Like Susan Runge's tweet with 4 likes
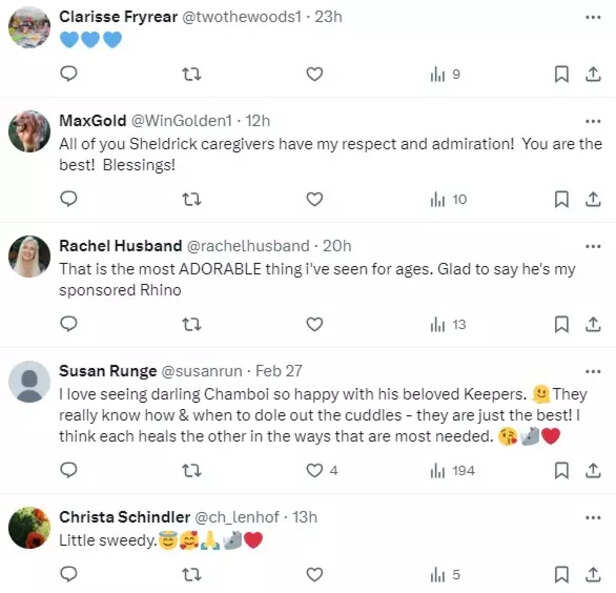Viewport: 616px width, 593px height. click(x=314, y=470)
